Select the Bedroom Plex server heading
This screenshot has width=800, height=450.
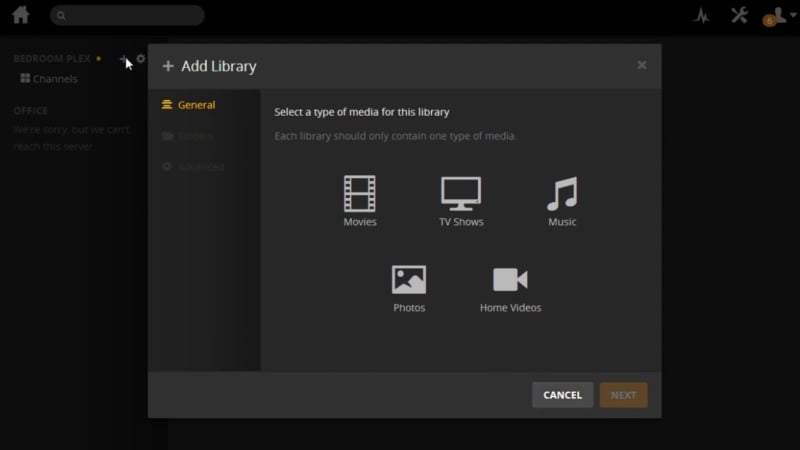51,59
